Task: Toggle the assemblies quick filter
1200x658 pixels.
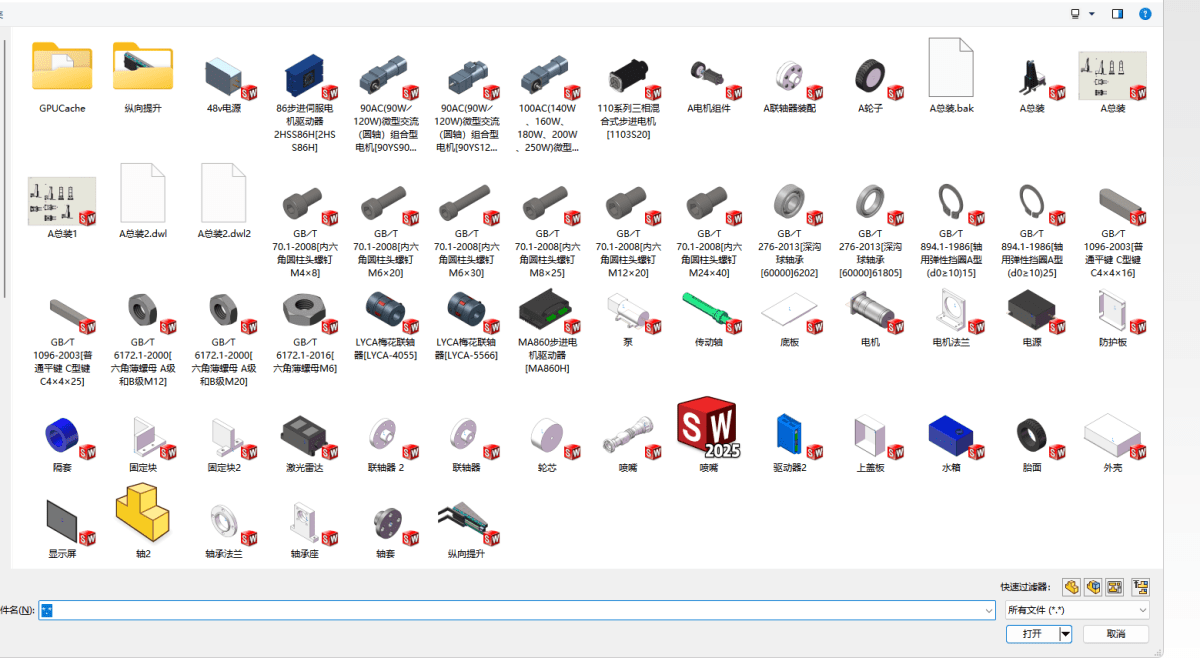Action: click(x=1093, y=587)
